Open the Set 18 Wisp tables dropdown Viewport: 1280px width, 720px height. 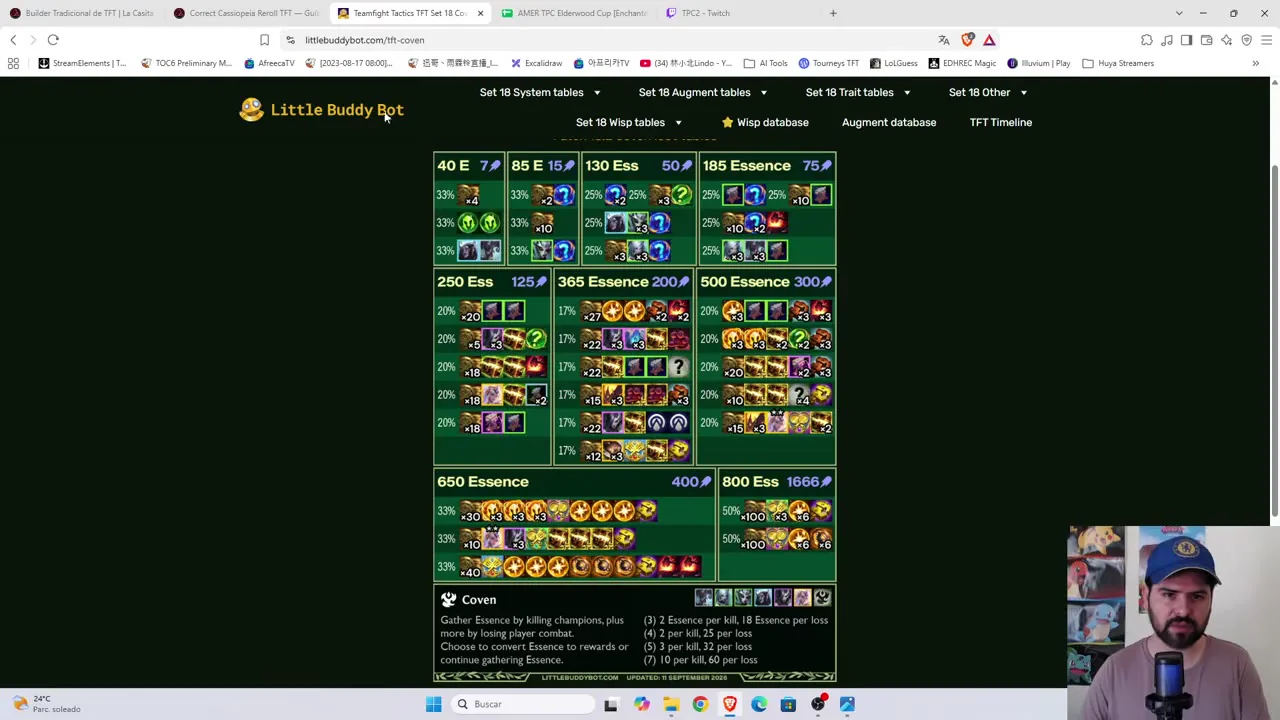tap(629, 122)
